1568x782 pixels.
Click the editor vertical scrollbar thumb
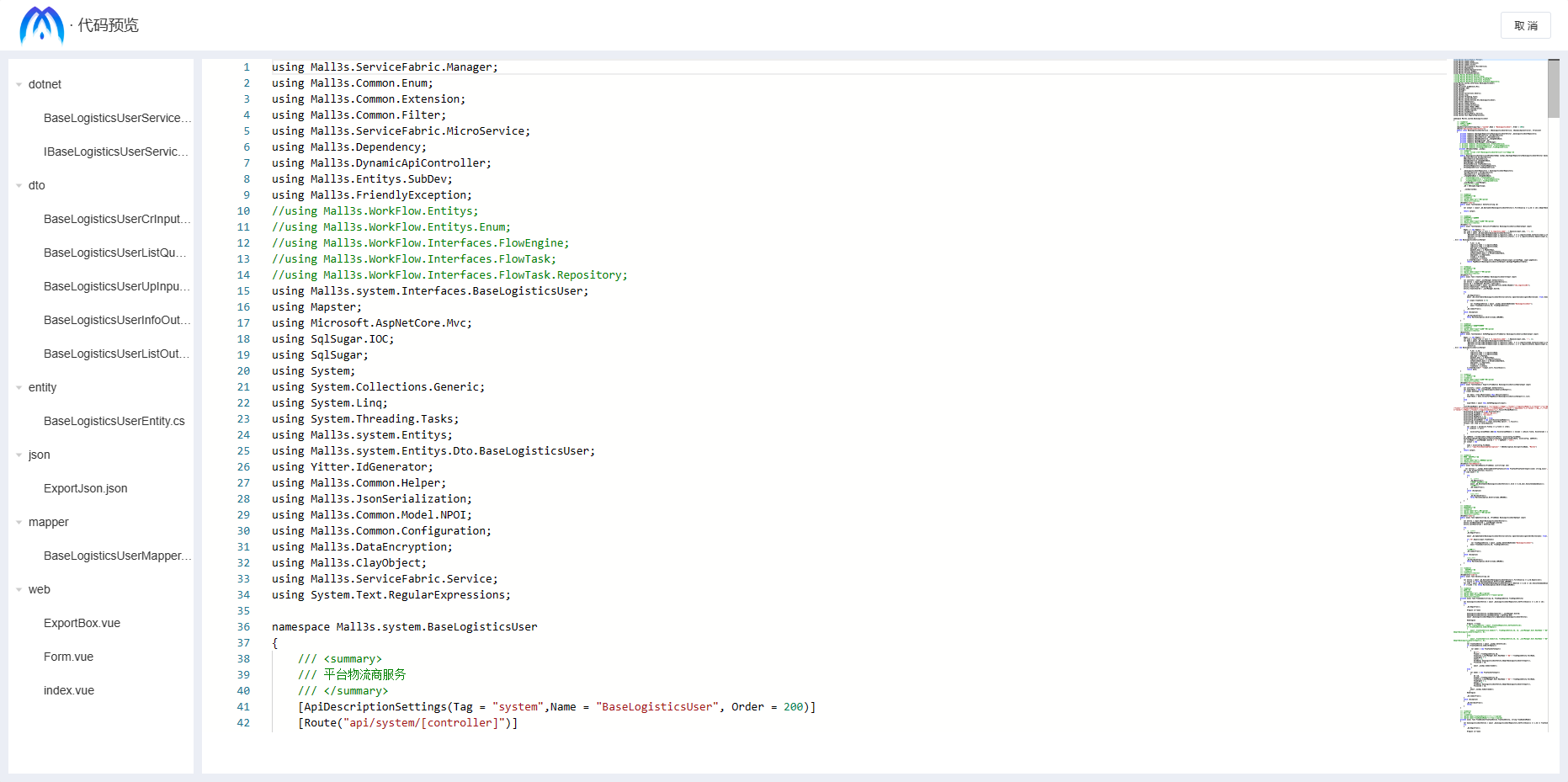click(x=1554, y=88)
